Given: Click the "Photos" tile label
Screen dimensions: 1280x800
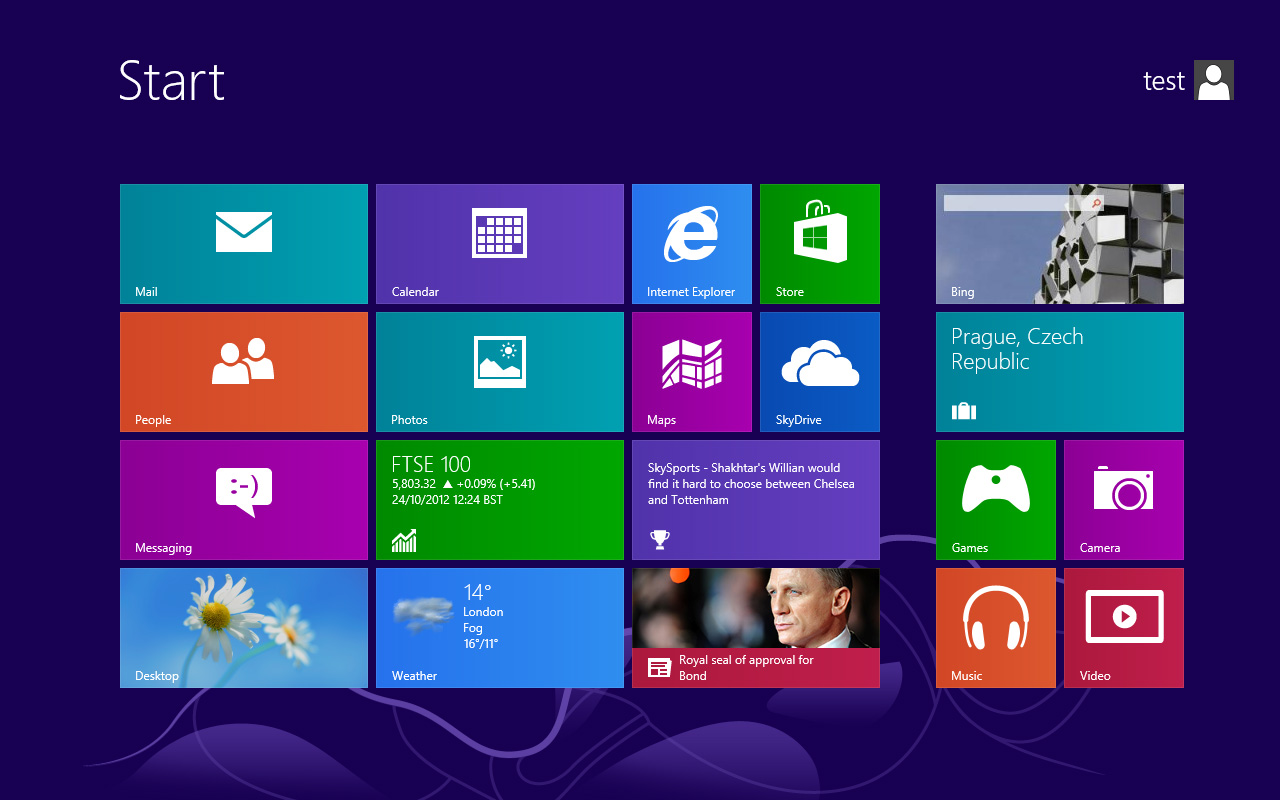Looking at the screenshot, I should point(409,420).
